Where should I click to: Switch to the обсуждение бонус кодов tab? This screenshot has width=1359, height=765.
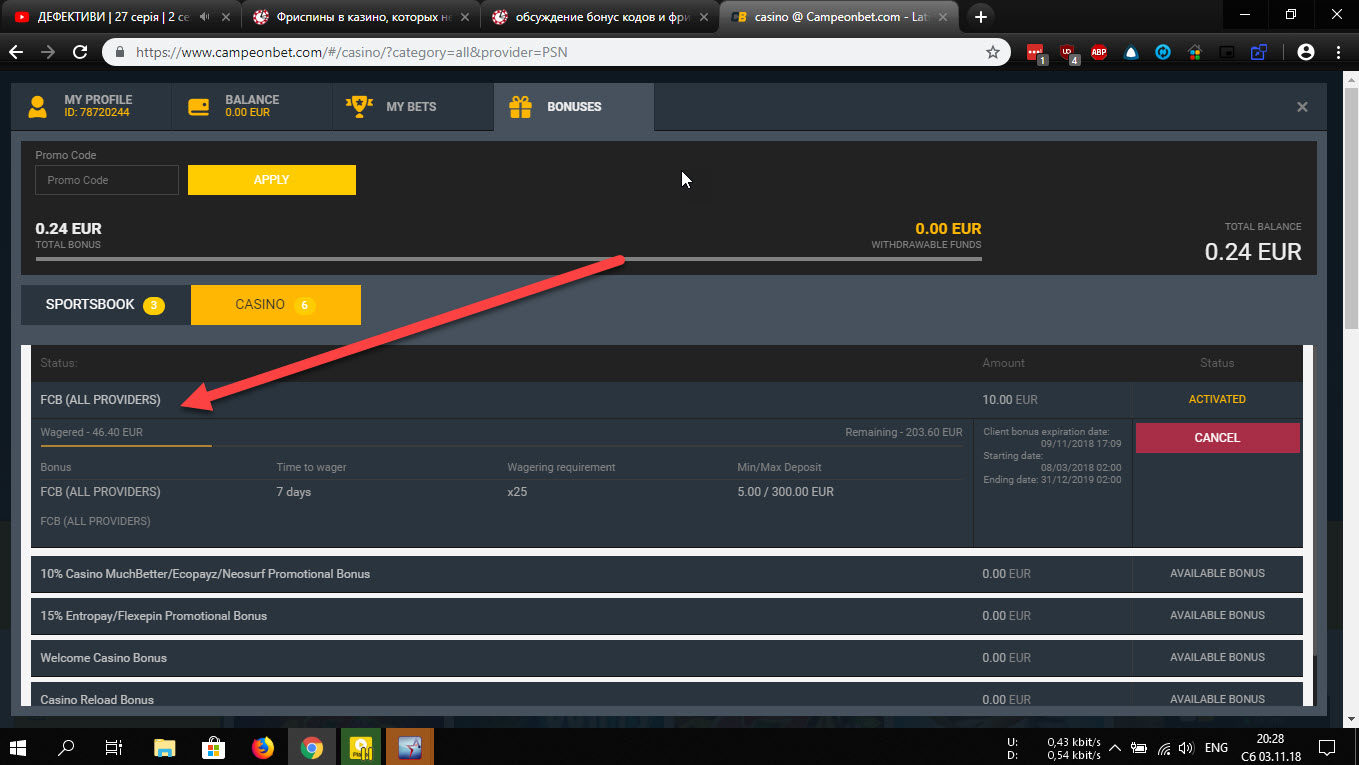(598, 17)
